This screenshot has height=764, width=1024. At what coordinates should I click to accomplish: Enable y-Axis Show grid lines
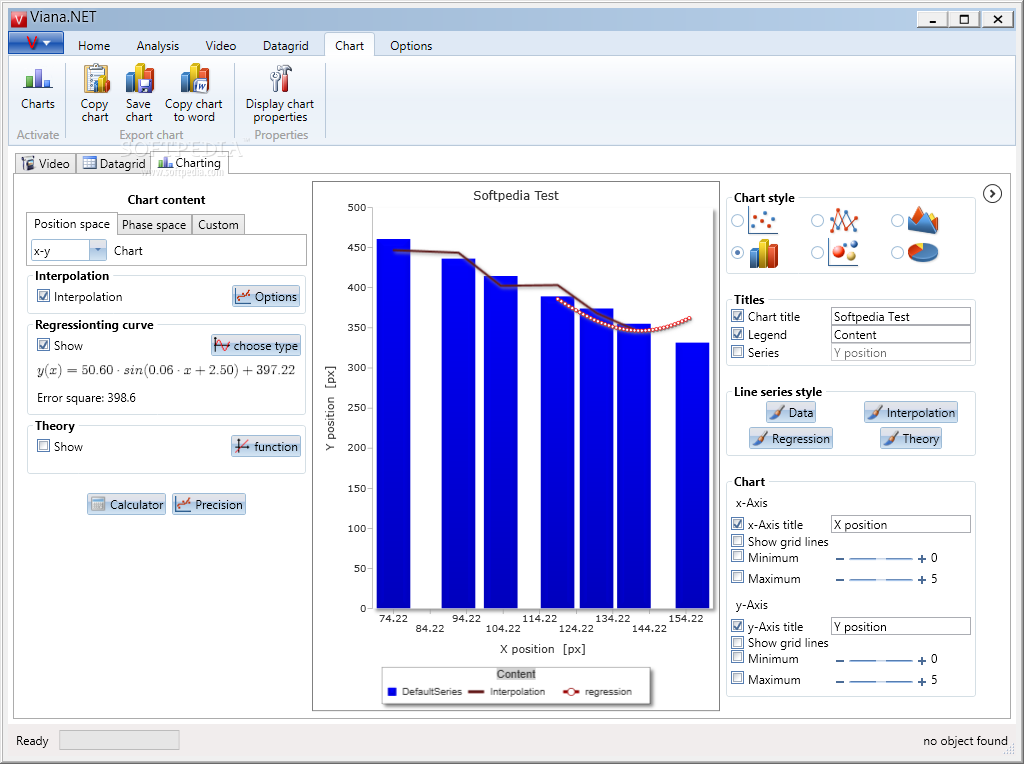coord(737,642)
